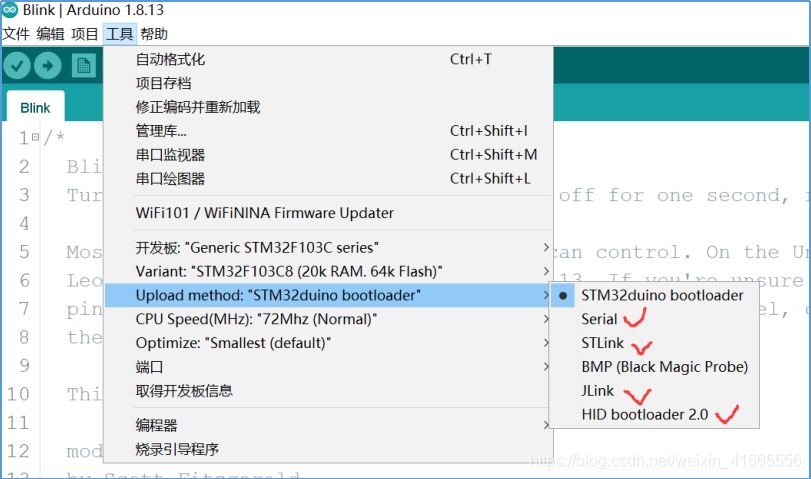Expand the 编程器 programmer submenu
Image resolution: width=811 pixels, height=479 pixels.
tap(328, 425)
